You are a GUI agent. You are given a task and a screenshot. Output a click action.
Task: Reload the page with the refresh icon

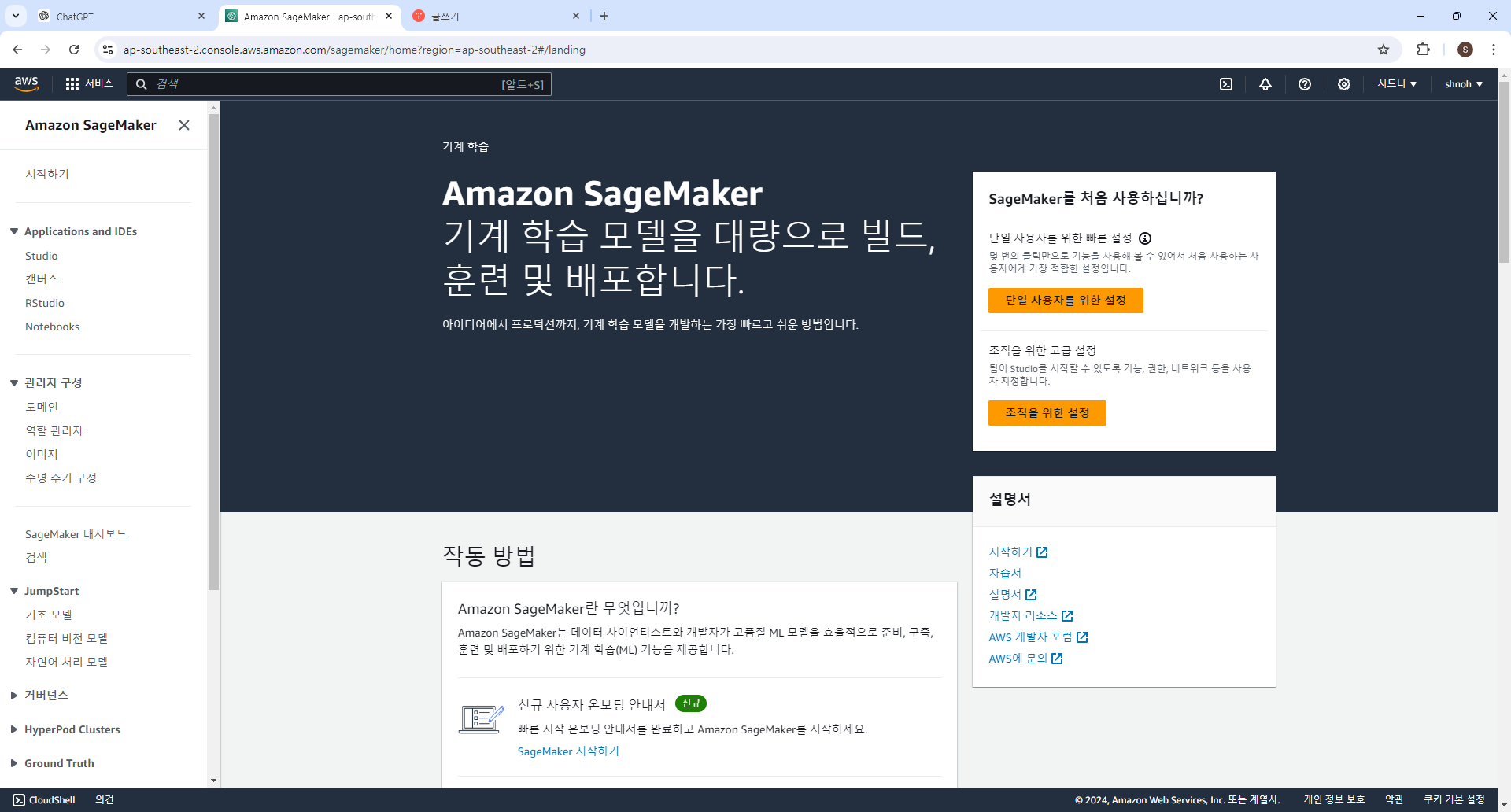pos(74,50)
